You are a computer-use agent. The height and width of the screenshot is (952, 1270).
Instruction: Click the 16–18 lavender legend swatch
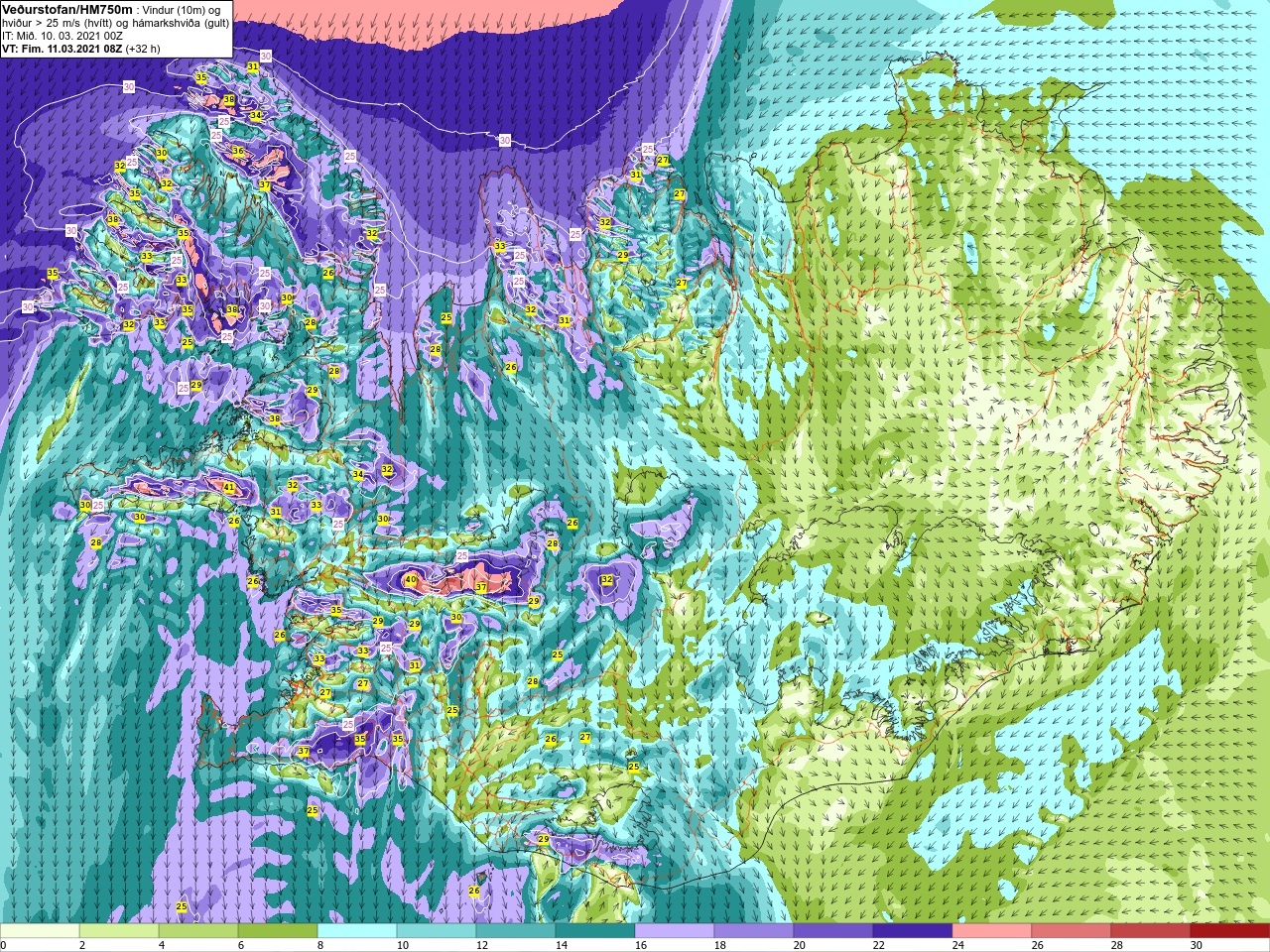pyautogui.click(x=675, y=931)
